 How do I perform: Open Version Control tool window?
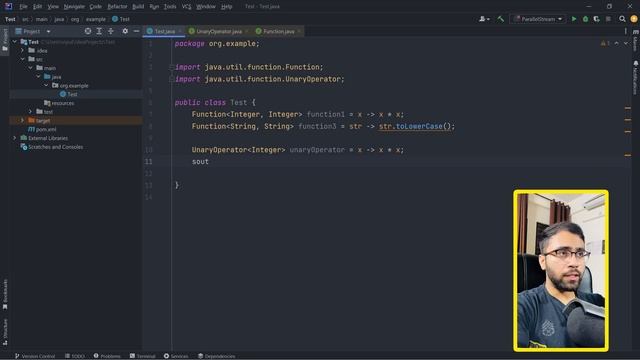pos(35,356)
